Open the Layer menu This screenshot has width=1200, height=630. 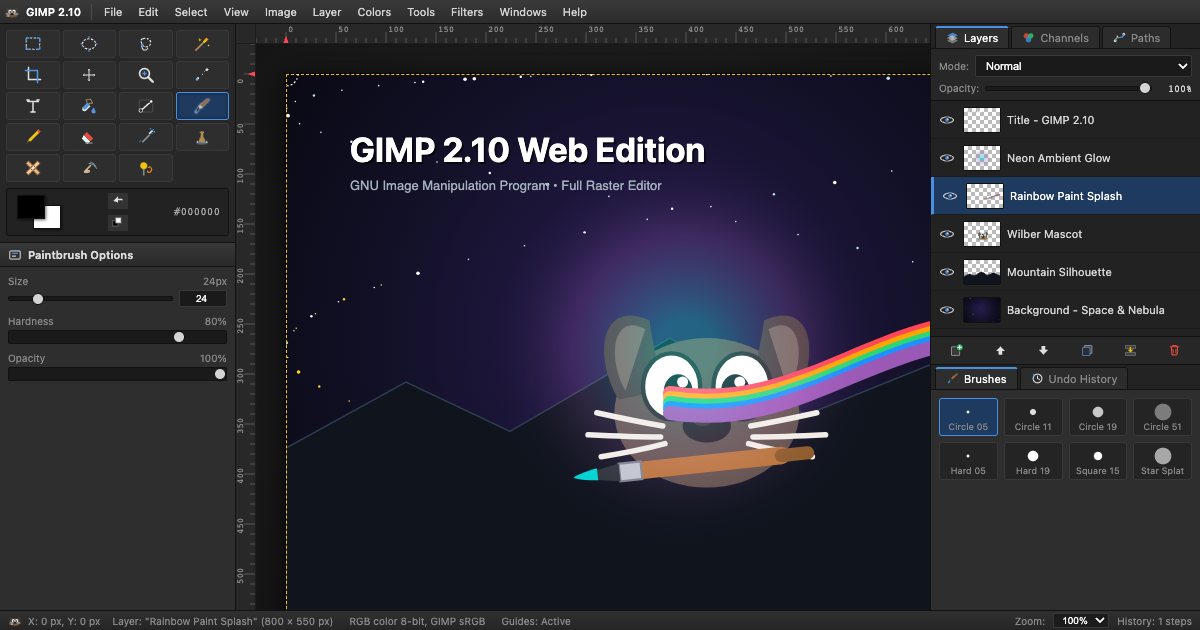(327, 12)
